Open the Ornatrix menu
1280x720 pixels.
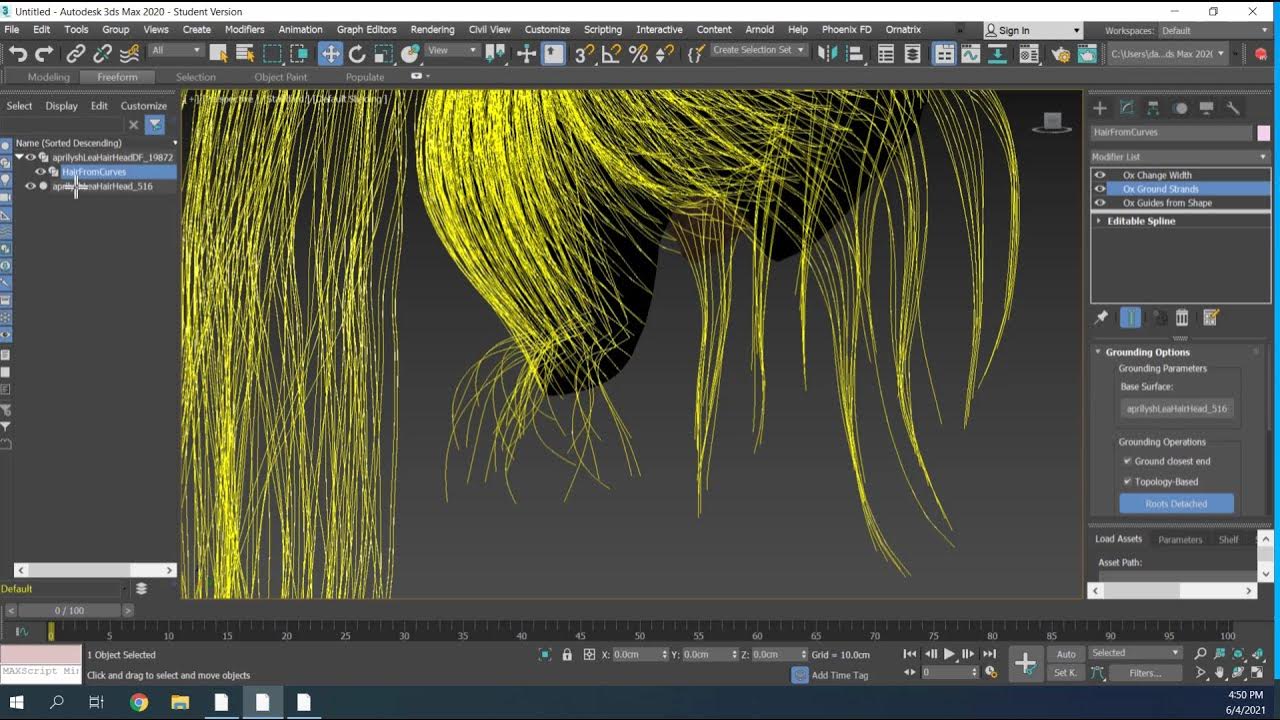pos(903,30)
